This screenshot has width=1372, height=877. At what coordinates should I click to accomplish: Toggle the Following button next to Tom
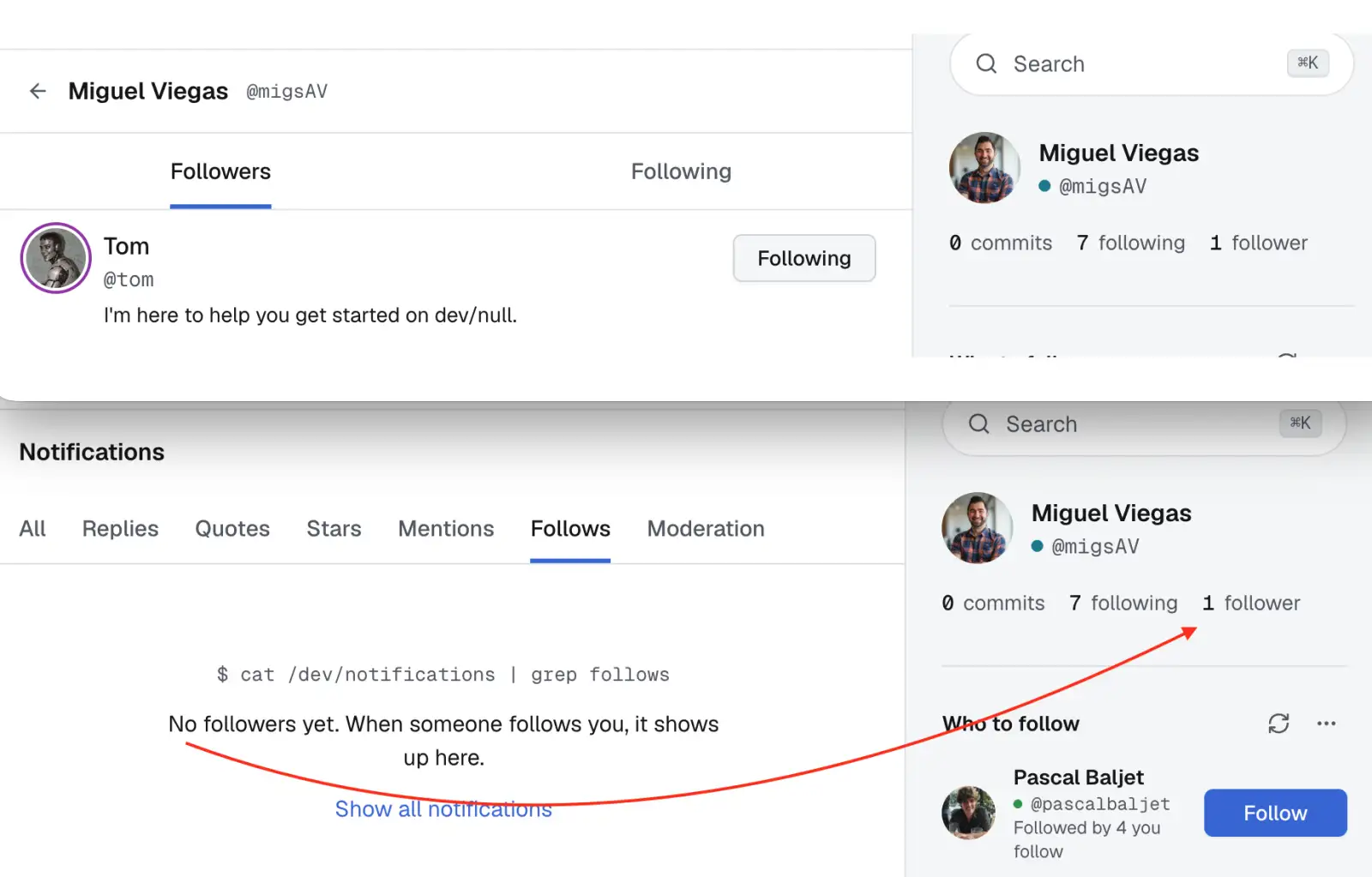click(804, 258)
